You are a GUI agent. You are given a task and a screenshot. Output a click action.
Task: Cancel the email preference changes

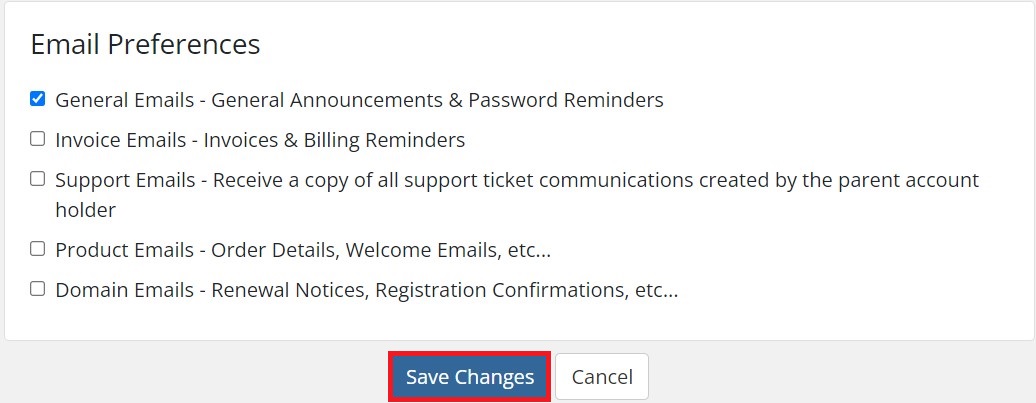[x=602, y=377]
